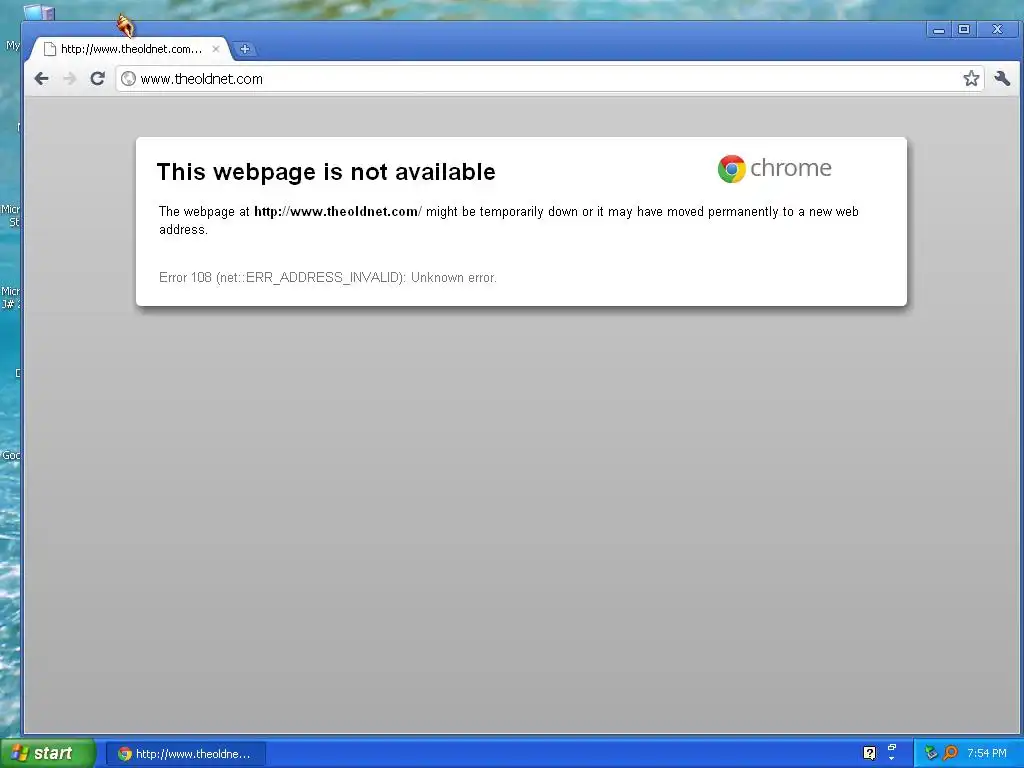Open the Chrome wrench menu
The height and width of the screenshot is (768, 1024).
click(1002, 79)
